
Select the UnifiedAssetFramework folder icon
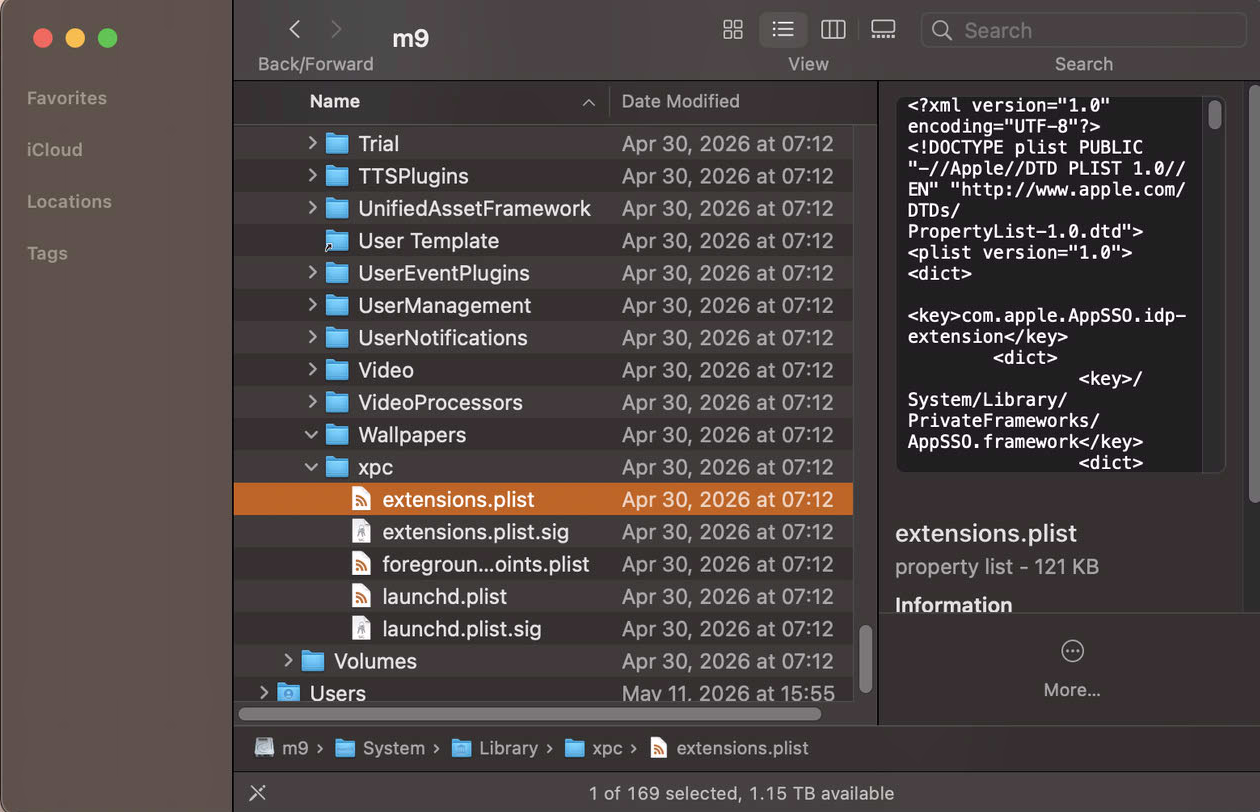[x=337, y=208]
